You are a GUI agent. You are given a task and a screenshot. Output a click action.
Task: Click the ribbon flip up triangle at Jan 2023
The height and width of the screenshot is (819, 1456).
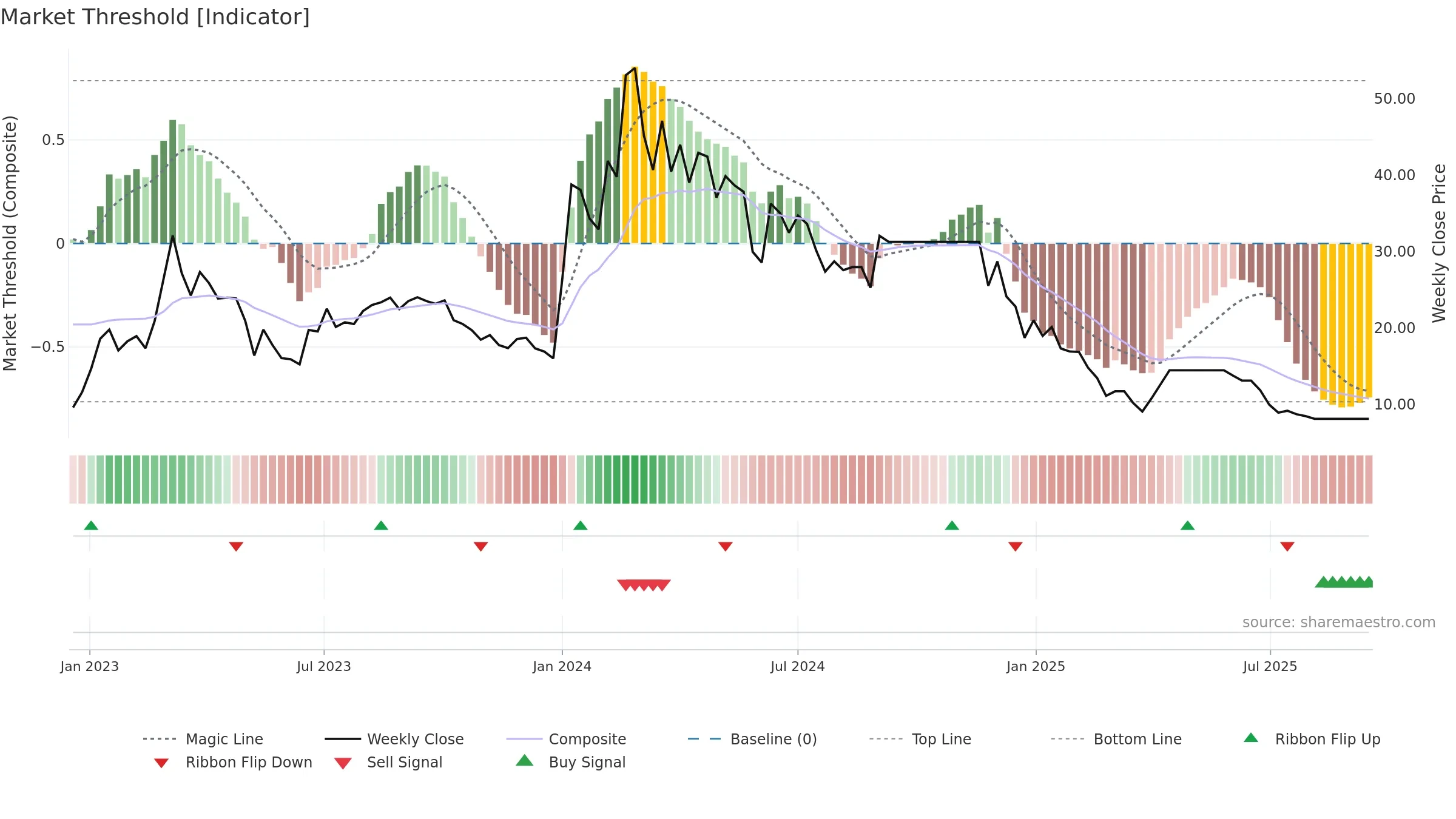[91, 525]
